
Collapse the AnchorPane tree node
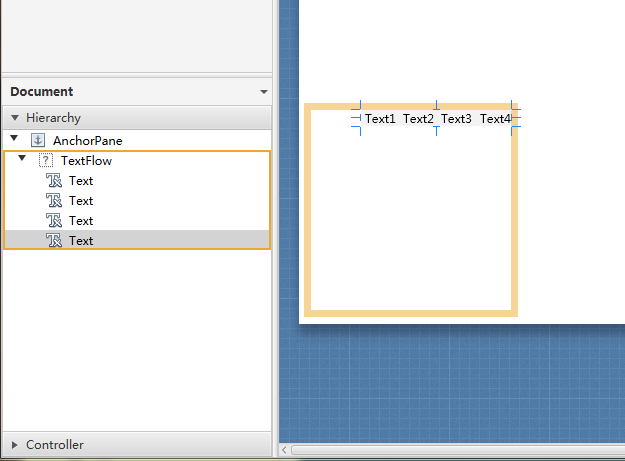coord(14,140)
